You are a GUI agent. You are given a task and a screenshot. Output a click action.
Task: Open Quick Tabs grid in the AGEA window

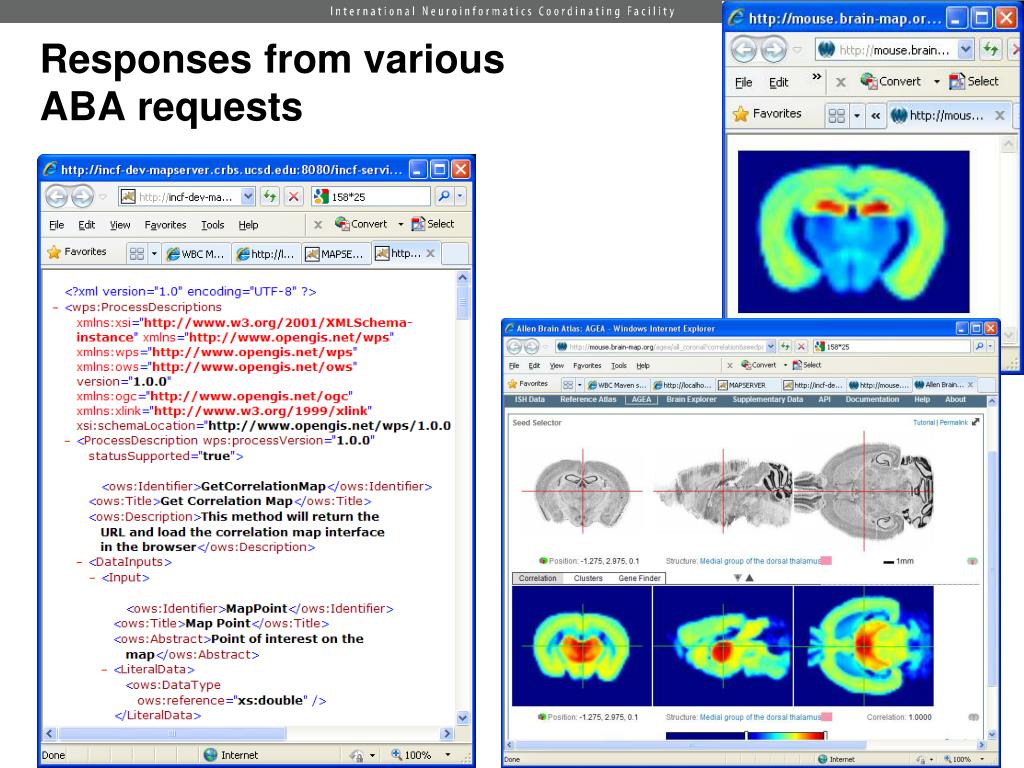pos(568,385)
